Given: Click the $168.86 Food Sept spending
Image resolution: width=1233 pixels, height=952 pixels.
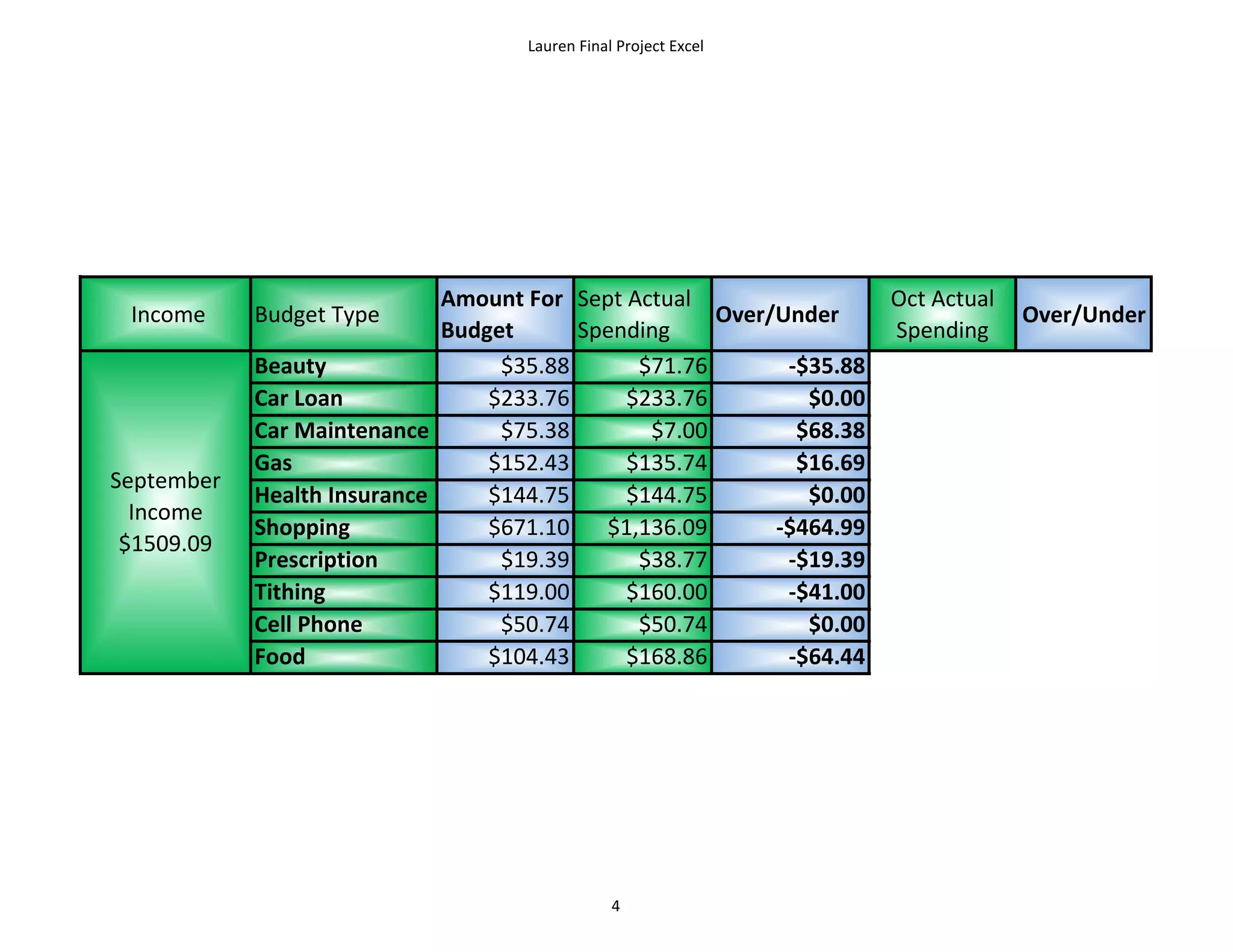Looking at the screenshot, I should [x=643, y=657].
